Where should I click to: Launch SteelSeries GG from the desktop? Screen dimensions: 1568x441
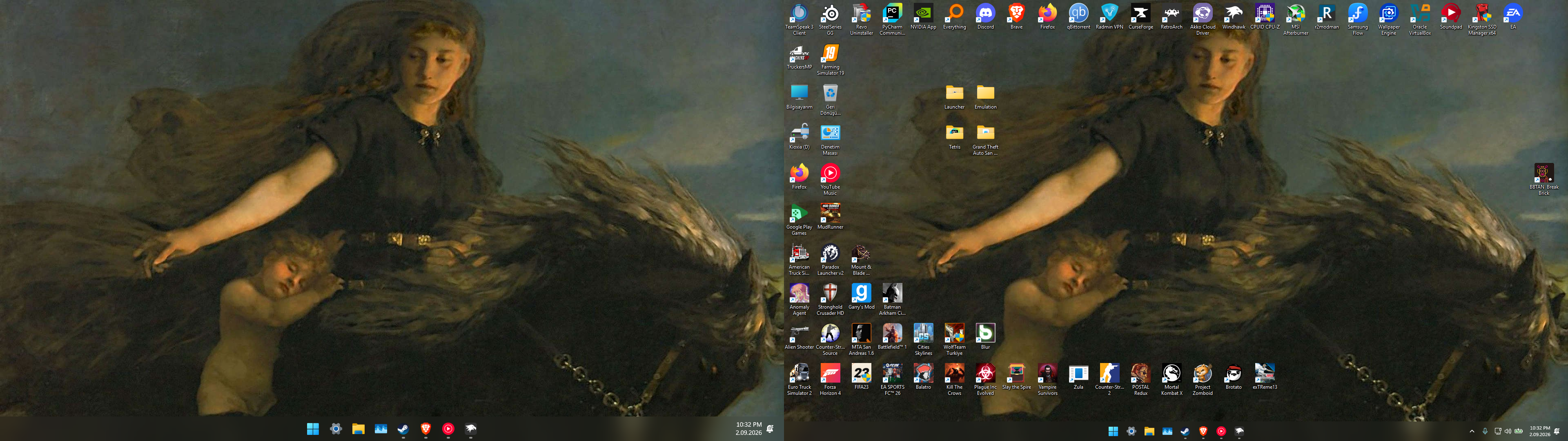pos(830,20)
